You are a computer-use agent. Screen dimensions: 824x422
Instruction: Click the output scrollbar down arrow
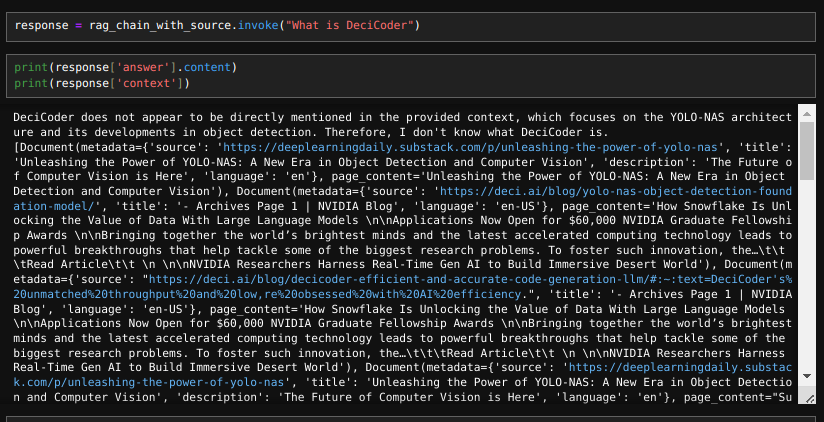click(807, 376)
